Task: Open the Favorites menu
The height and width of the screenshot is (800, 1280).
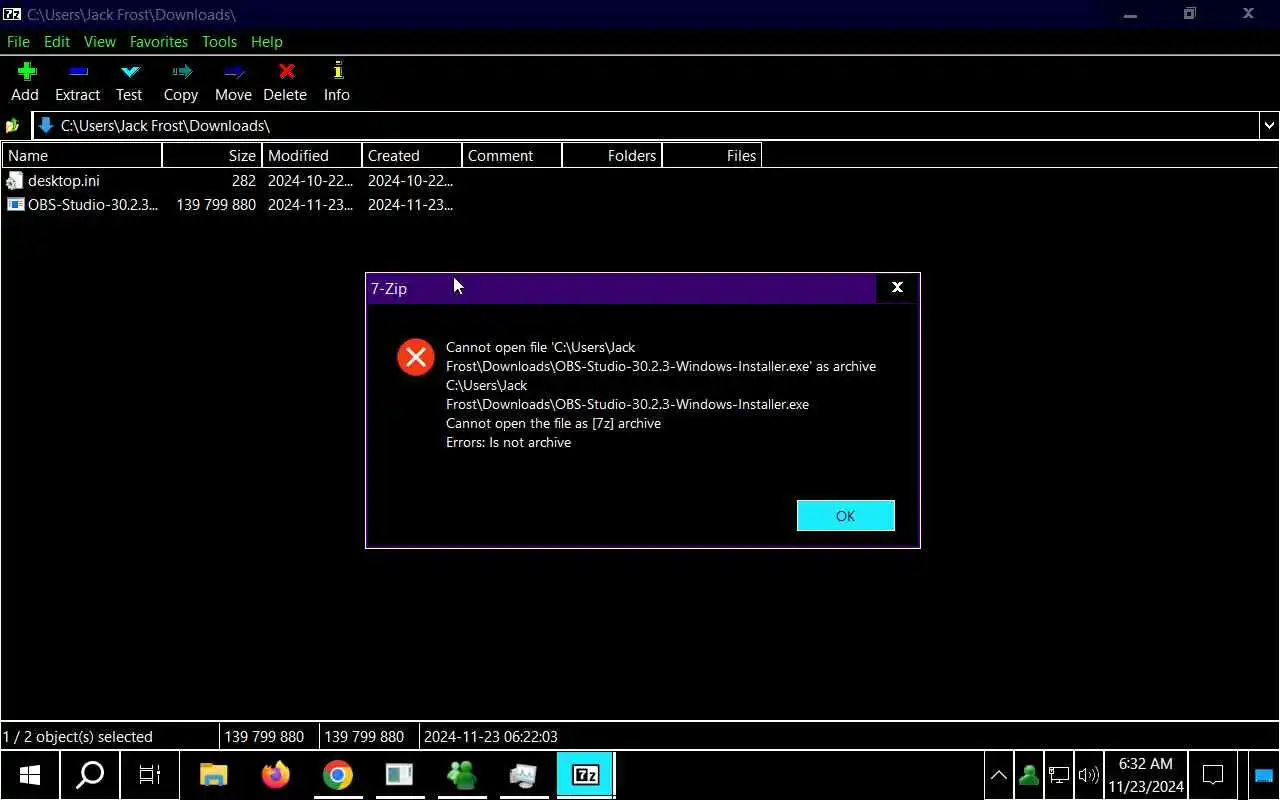Action: (159, 42)
